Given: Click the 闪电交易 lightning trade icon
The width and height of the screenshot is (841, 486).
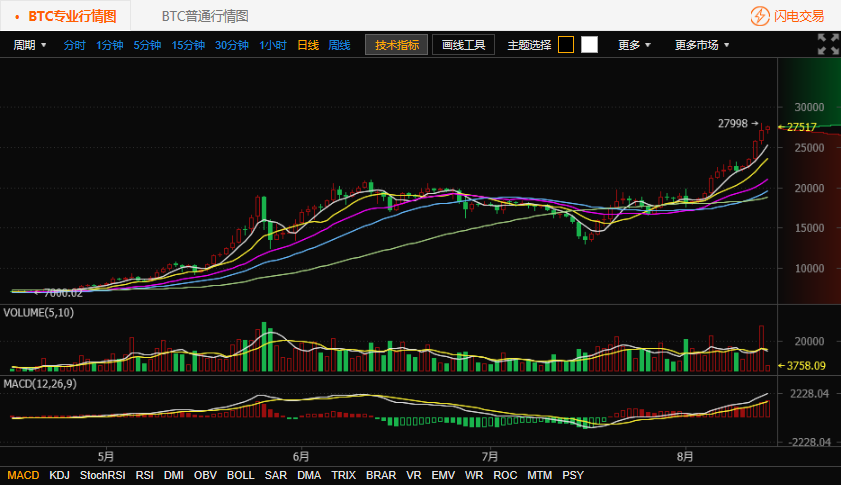Looking at the screenshot, I should (x=760, y=16).
